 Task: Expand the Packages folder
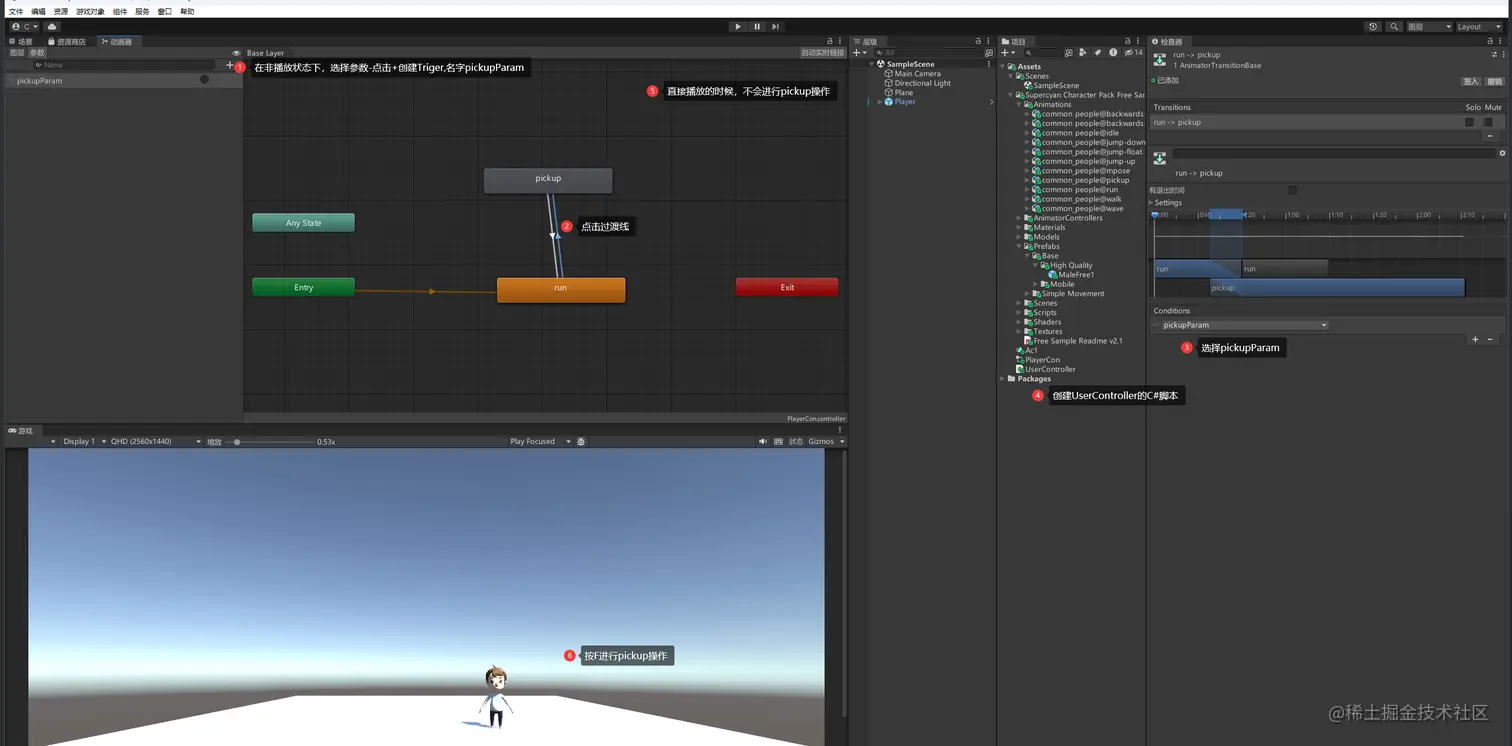click(x=1004, y=379)
